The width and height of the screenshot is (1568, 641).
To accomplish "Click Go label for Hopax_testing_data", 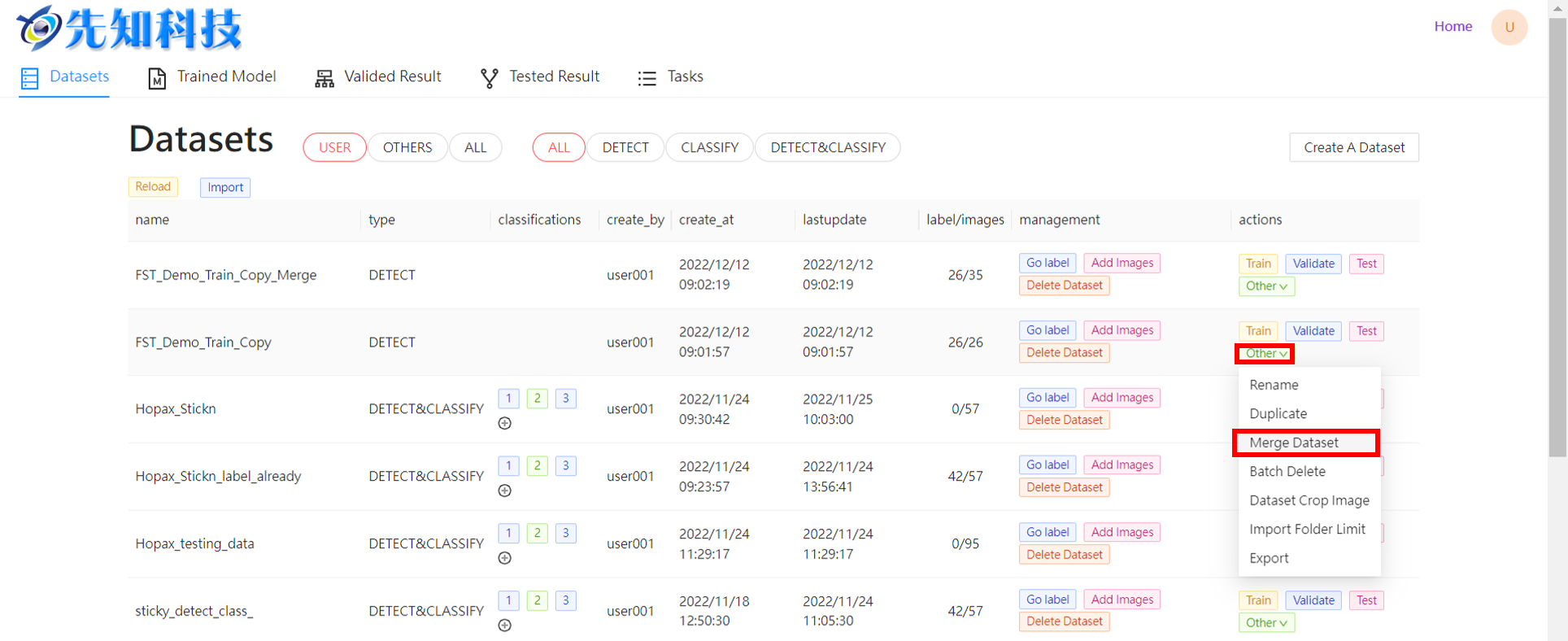I will 1048,532.
